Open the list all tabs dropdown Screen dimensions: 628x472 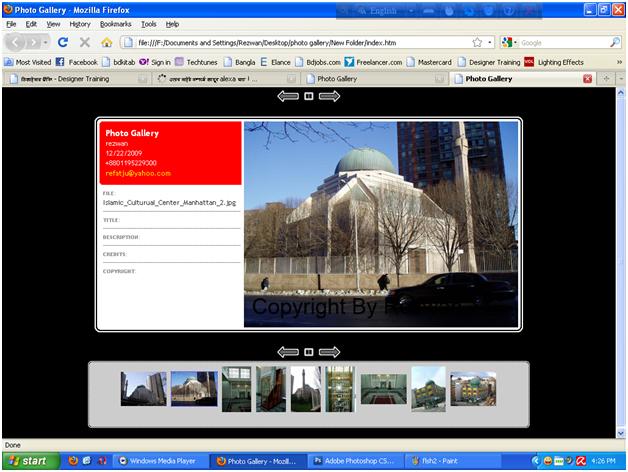tap(621, 79)
